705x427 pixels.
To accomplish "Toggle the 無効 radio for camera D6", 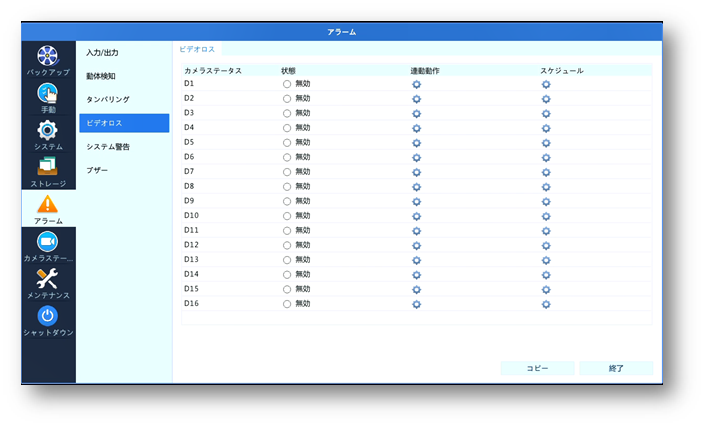I will [287, 157].
